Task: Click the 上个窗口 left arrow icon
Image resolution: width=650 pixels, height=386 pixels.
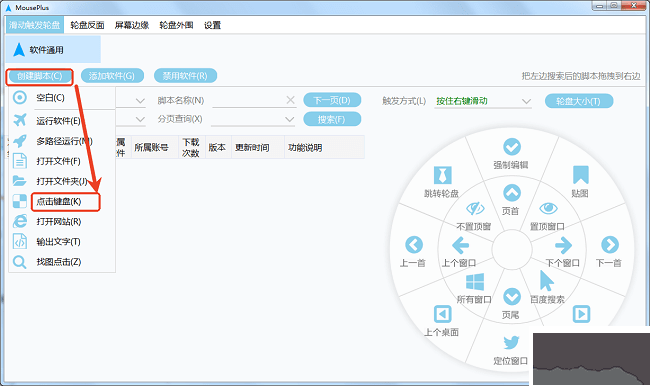Action: (x=460, y=245)
